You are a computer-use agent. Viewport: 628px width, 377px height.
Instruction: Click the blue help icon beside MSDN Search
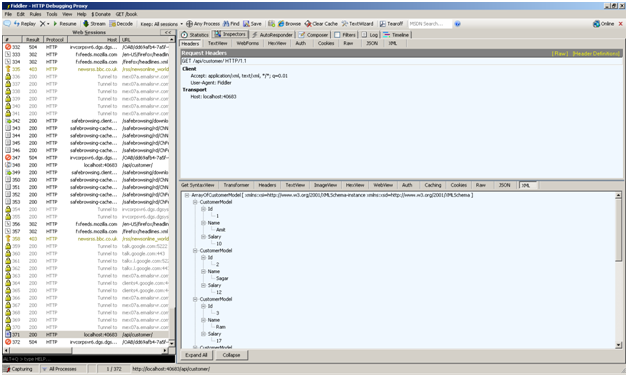(x=457, y=24)
